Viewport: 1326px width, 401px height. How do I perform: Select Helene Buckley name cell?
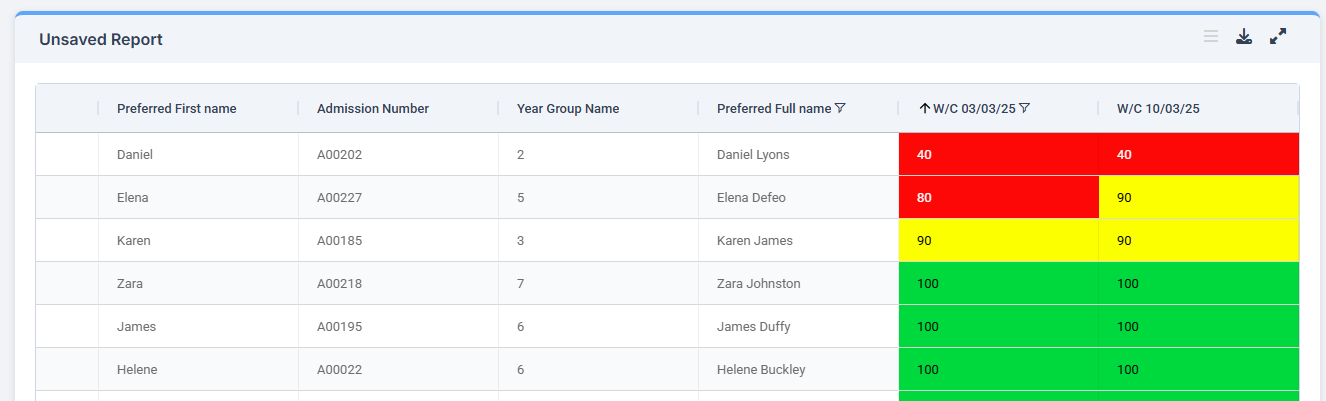[x=761, y=369]
